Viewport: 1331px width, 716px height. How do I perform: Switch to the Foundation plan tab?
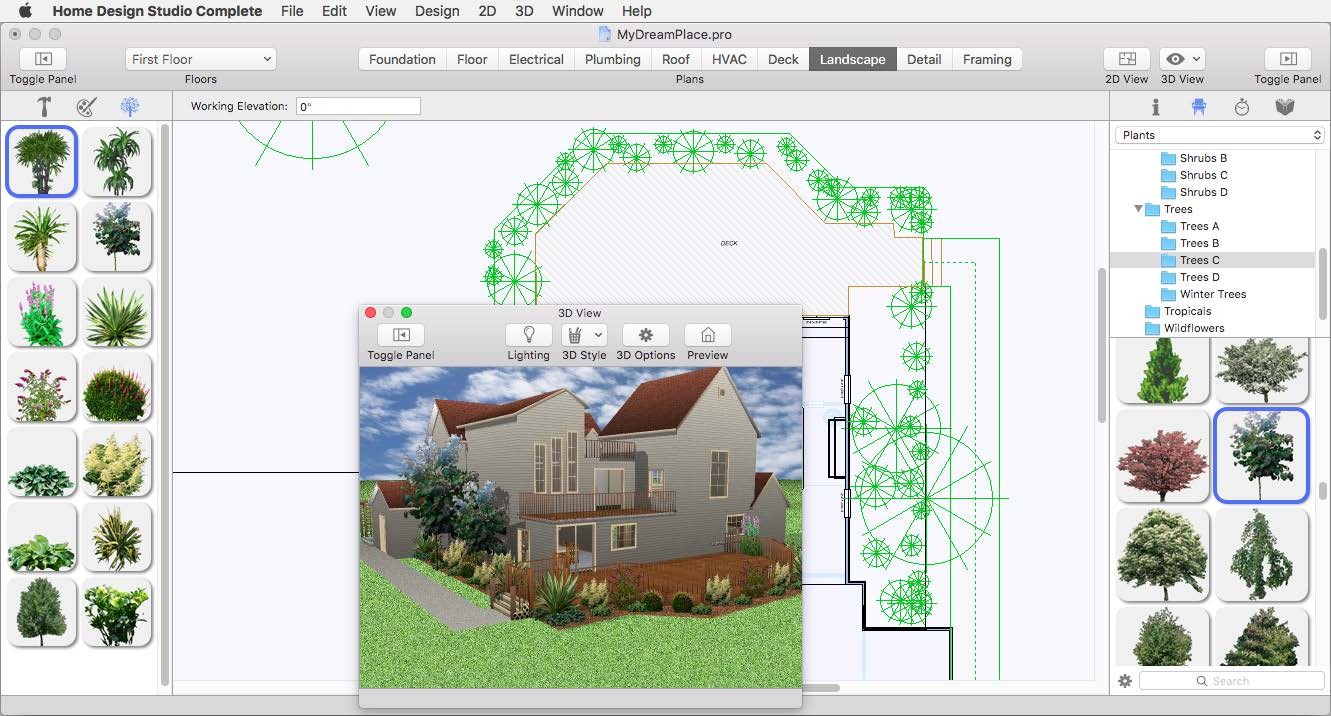tap(402, 59)
